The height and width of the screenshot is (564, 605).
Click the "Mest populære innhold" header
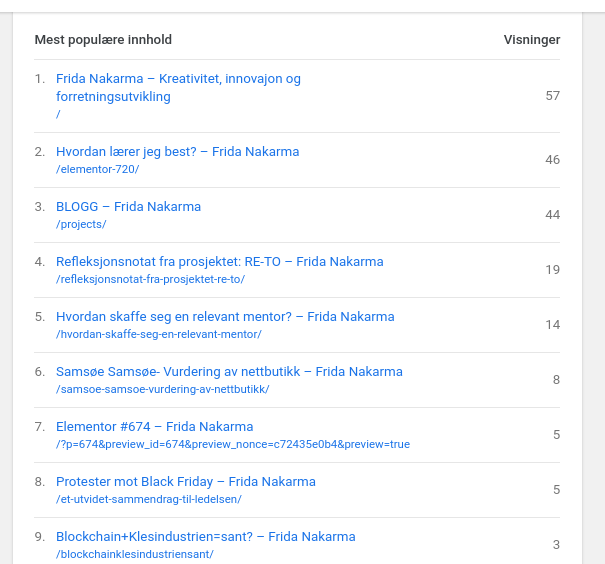click(103, 40)
